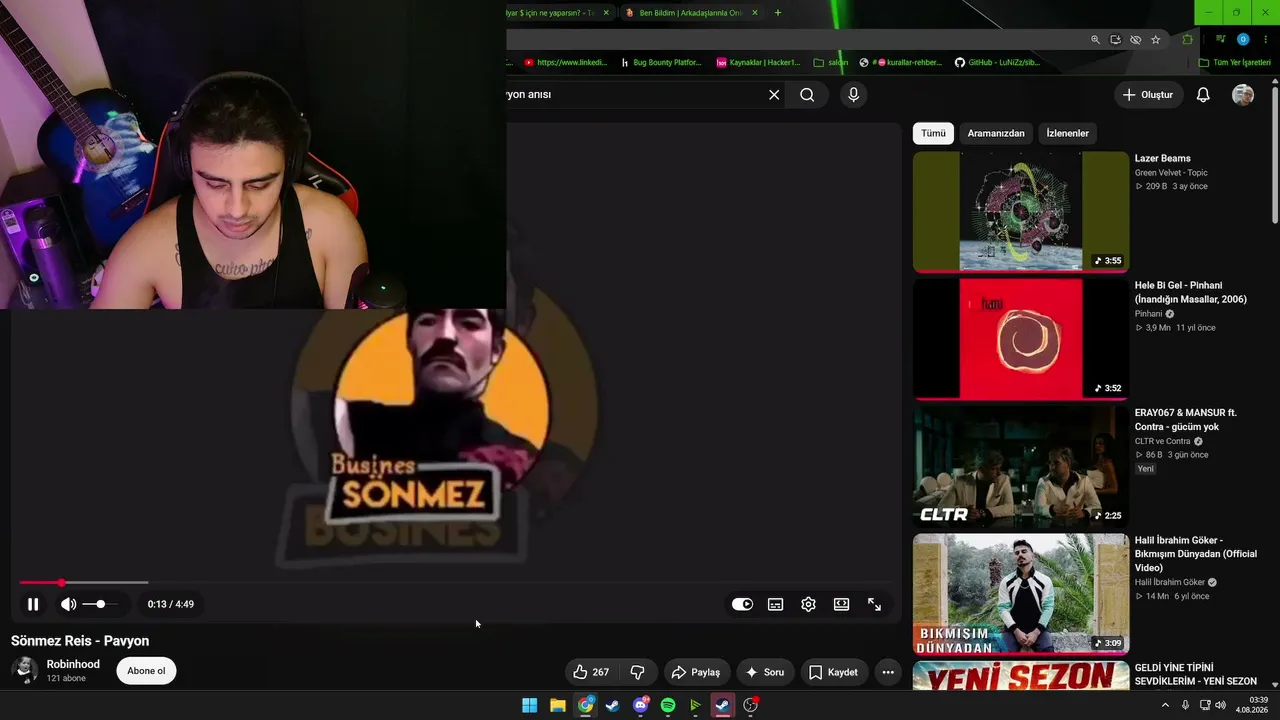Turn on subtitles in the player

coord(775,604)
